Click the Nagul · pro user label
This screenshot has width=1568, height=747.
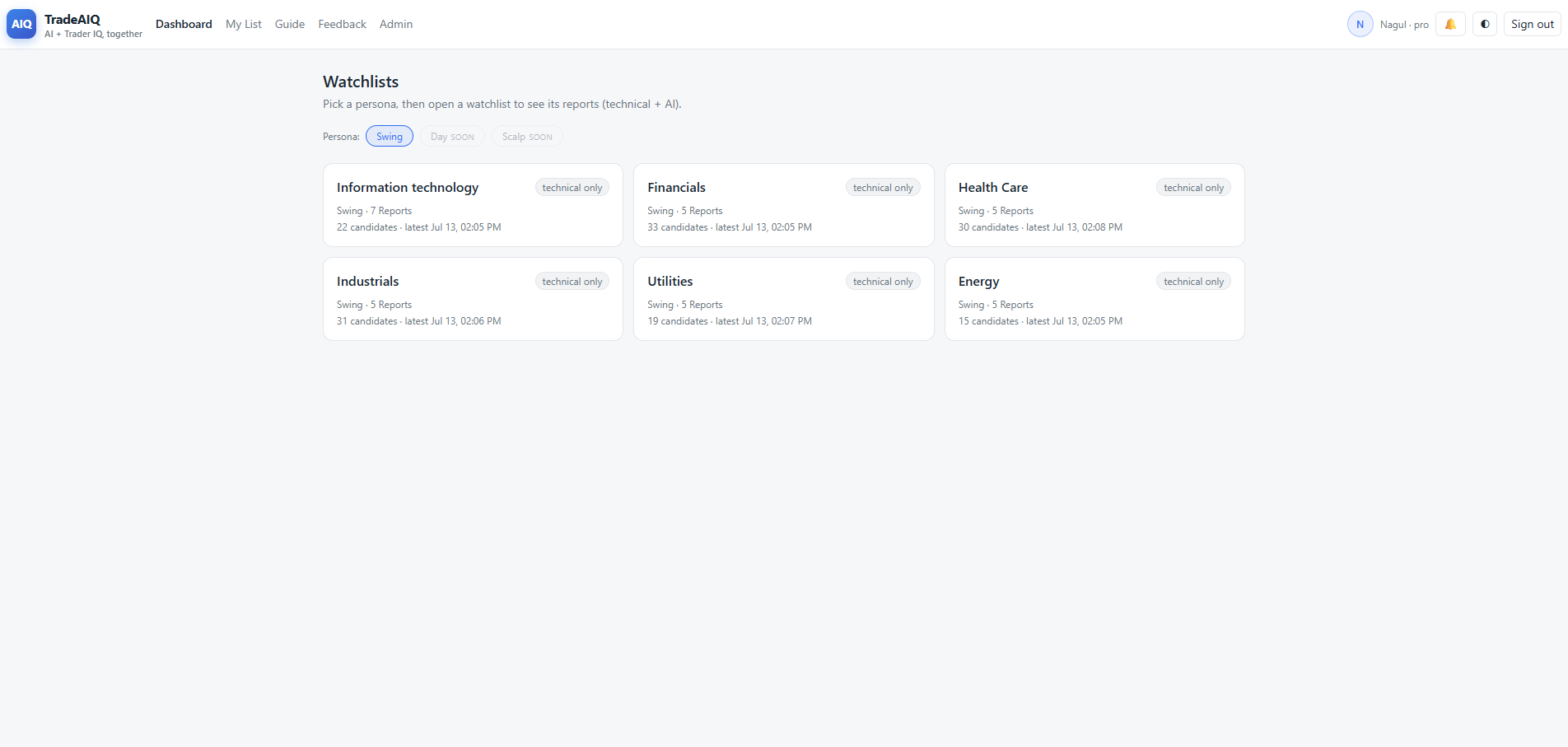1404,25
